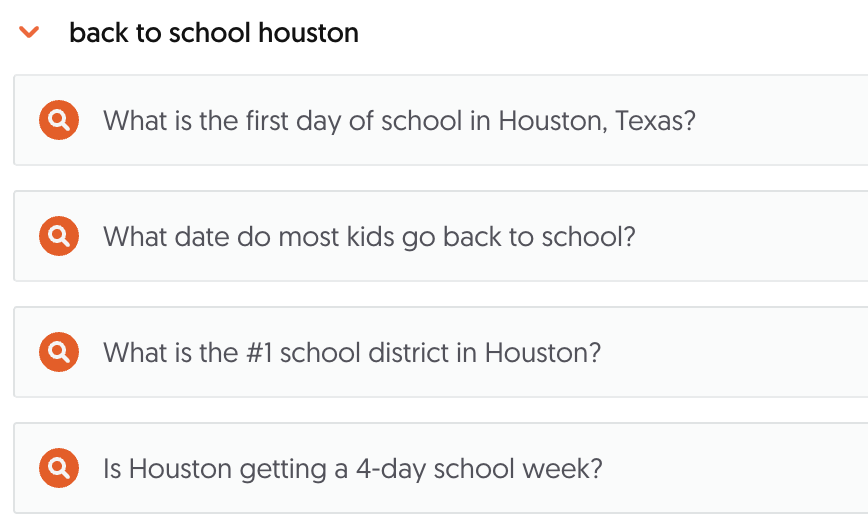Click the words 'Houston, Texas?' in first question
The width and height of the screenshot is (868, 526).
[x=597, y=121]
